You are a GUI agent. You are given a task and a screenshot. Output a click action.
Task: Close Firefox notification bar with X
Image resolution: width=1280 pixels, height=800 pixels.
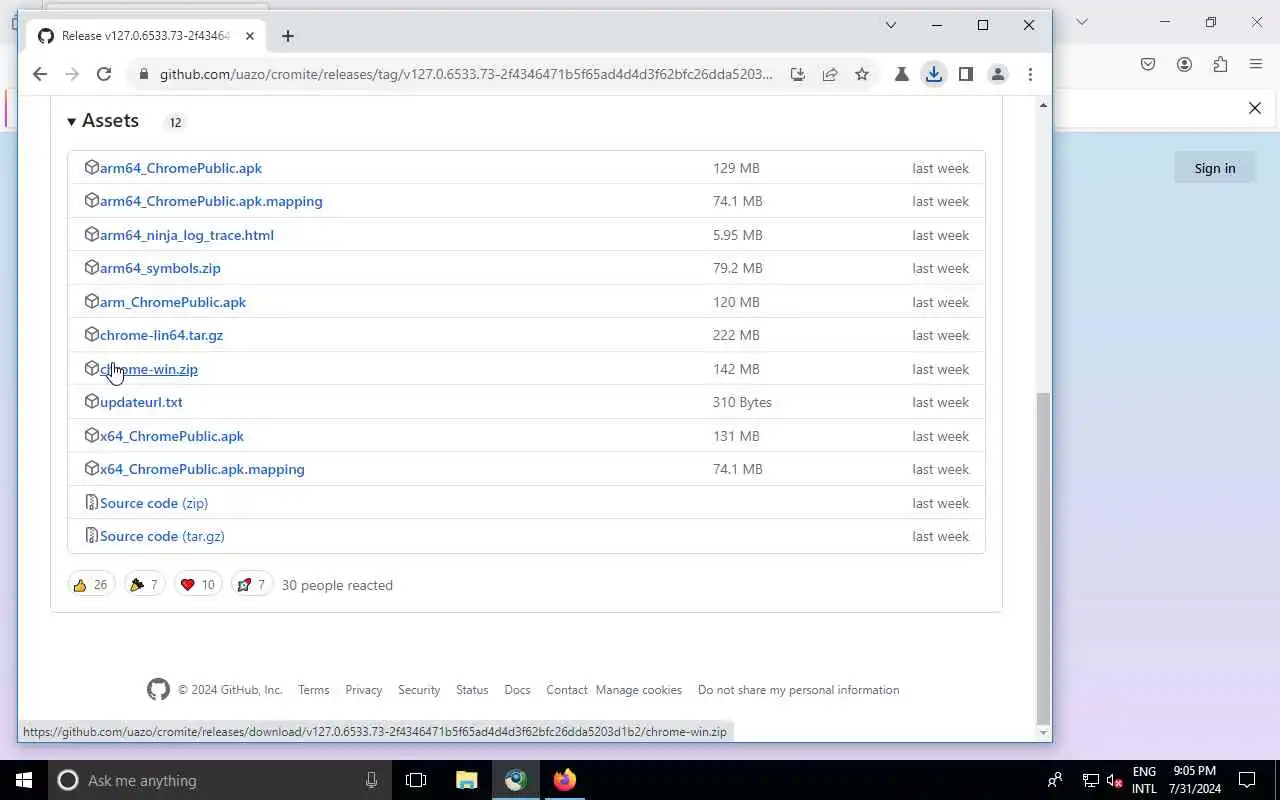pos(1255,108)
